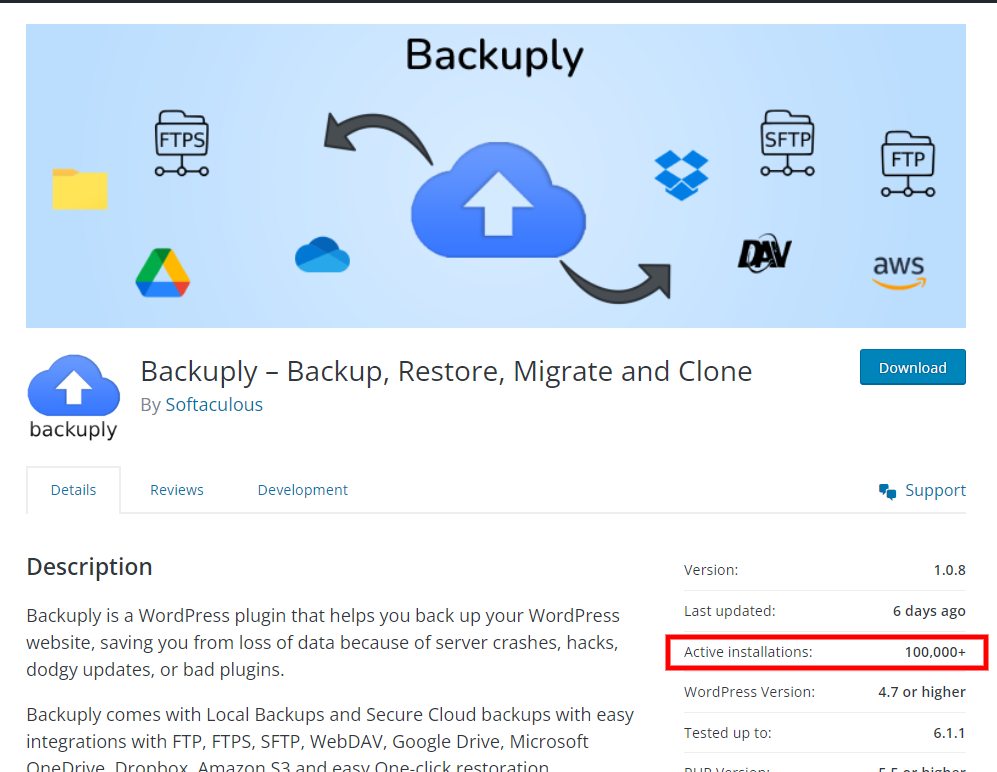Click the yellow folder icon in the banner
The image size is (997, 772).
click(80, 190)
